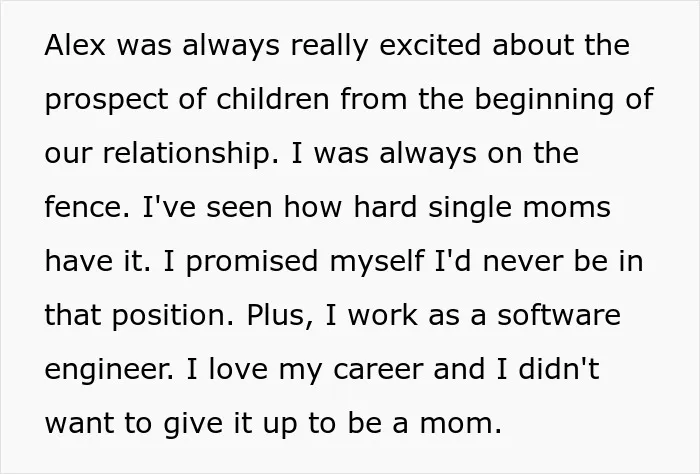Viewport: 700px width, 474px height.
Task: Click the word "Plus" in the sixth line
Action: pyautogui.click(x=275, y=315)
